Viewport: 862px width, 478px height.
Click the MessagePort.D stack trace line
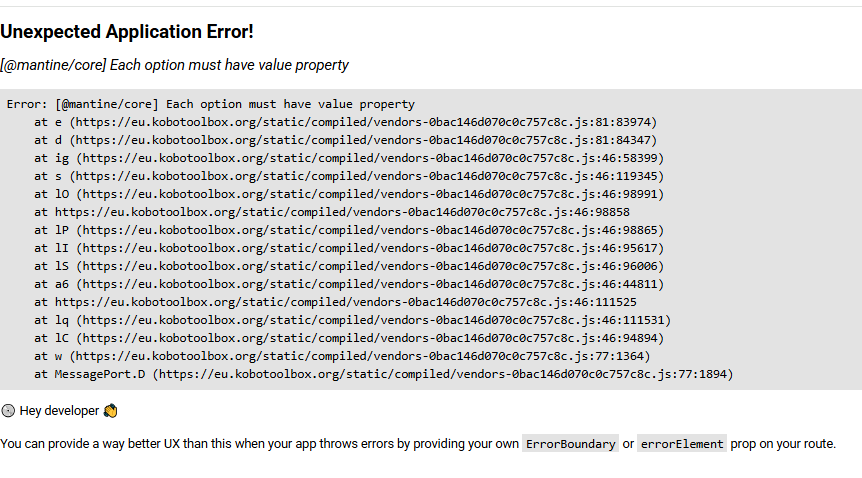click(384, 374)
